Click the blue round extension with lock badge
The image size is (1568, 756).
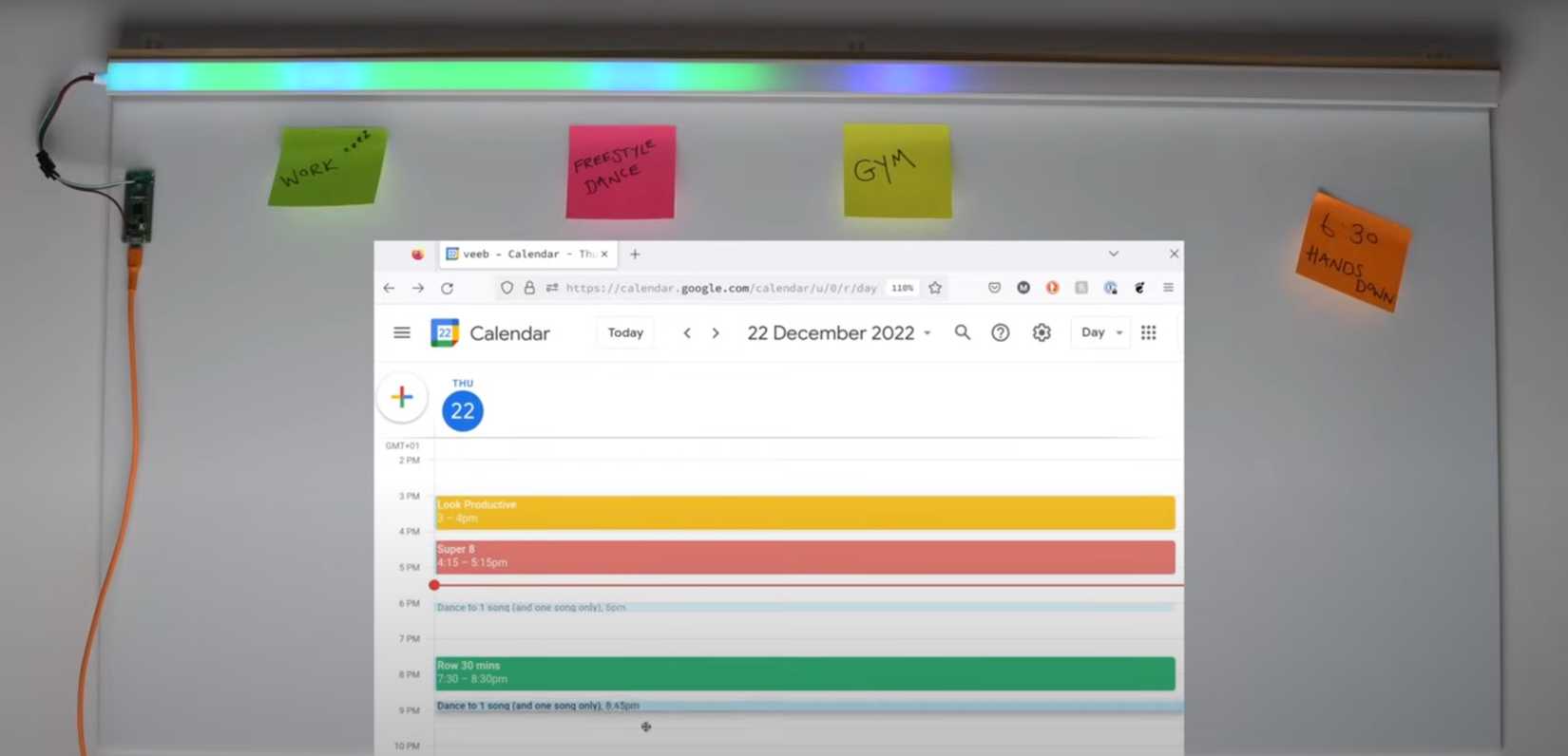pos(1110,288)
